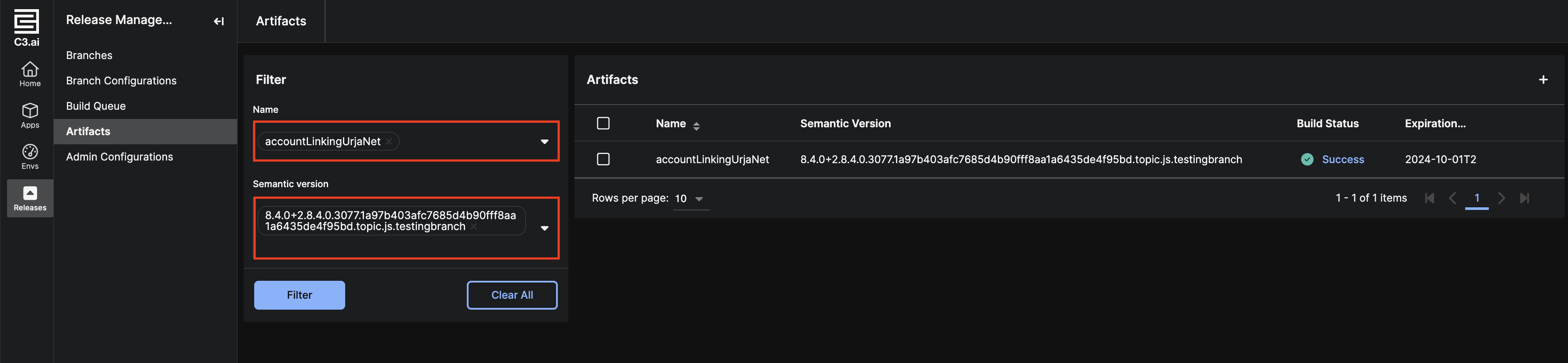Open the Envs gauge icon
The height and width of the screenshot is (363, 1568).
pos(30,152)
